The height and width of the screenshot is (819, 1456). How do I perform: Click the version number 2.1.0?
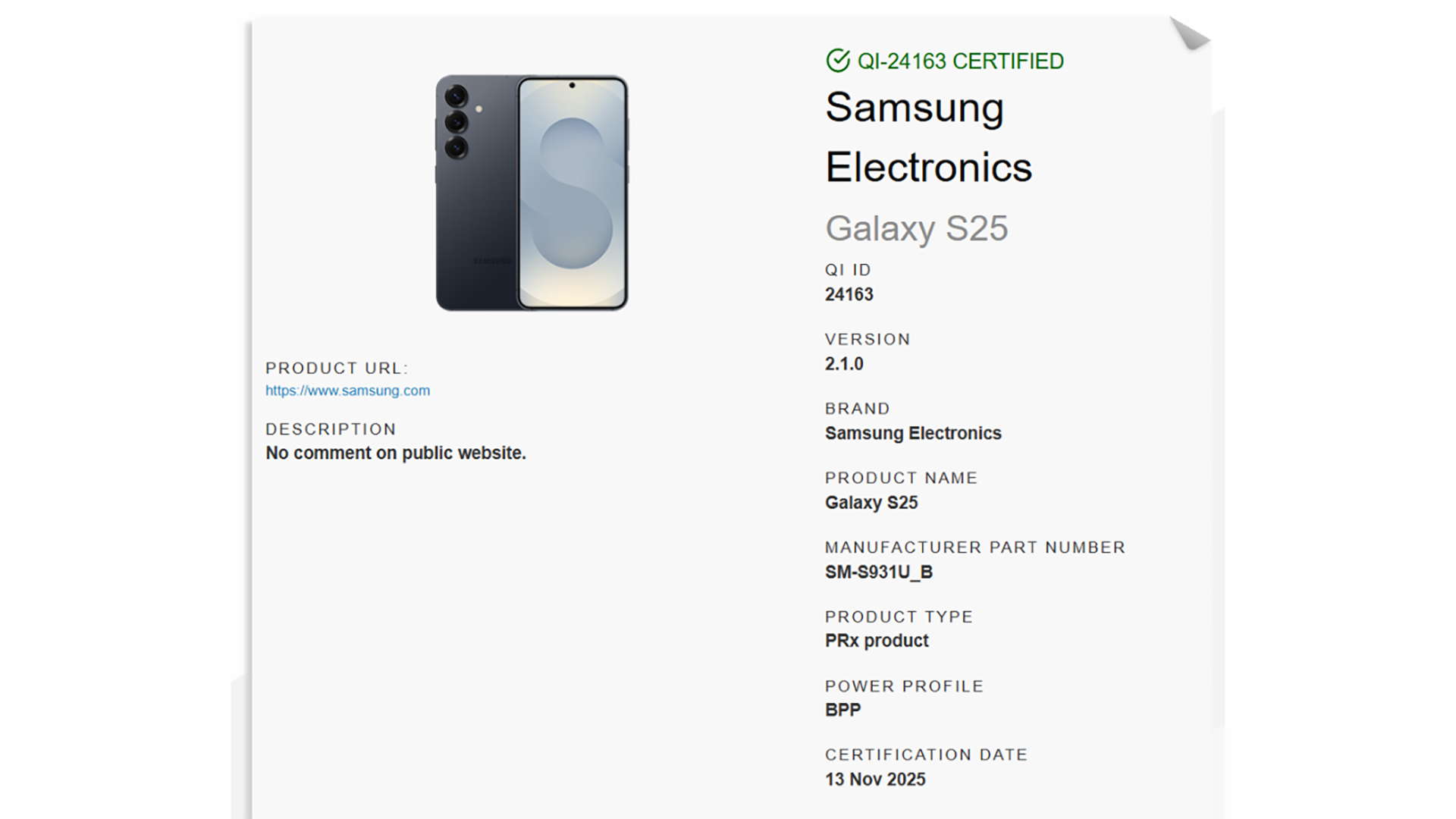point(844,364)
